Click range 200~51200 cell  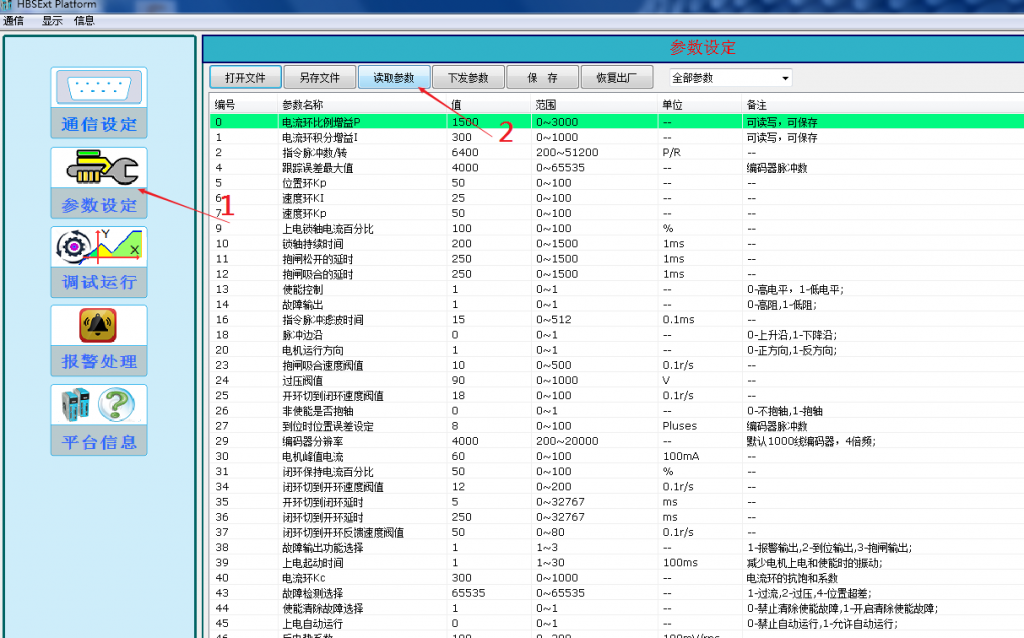point(567,152)
